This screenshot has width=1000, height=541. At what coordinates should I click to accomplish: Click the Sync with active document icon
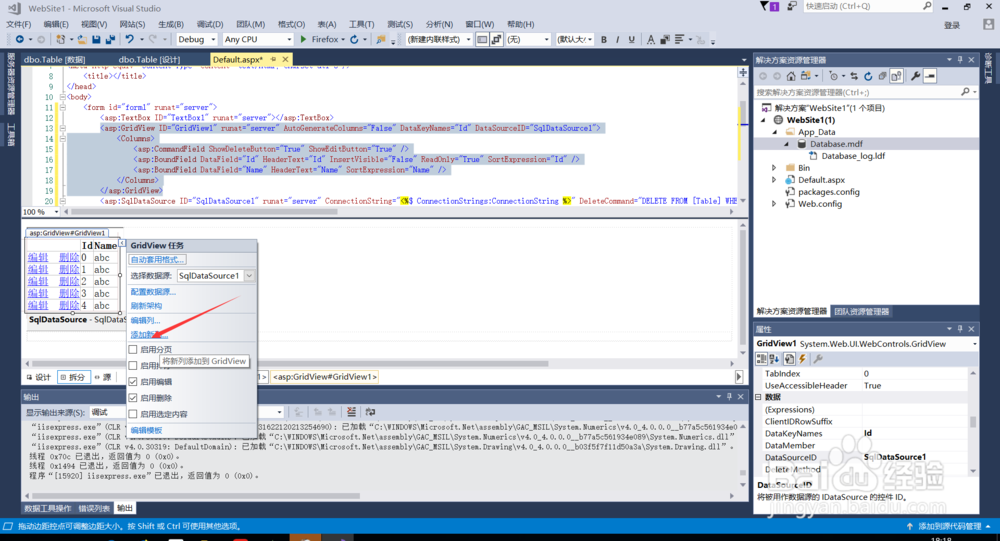(854, 76)
